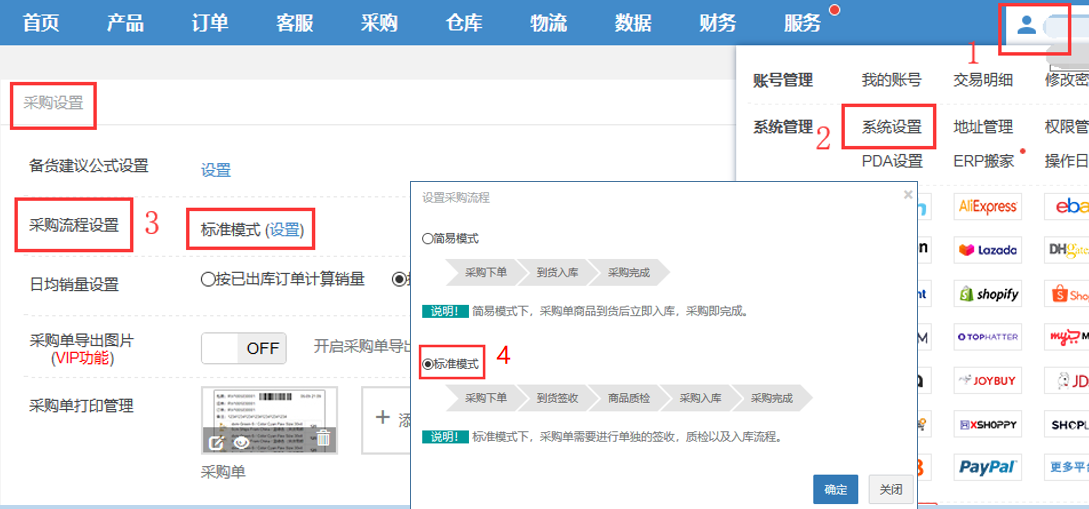Select the PayPal platform logo
1089x509 pixels.
pyautogui.click(x=988, y=467)
